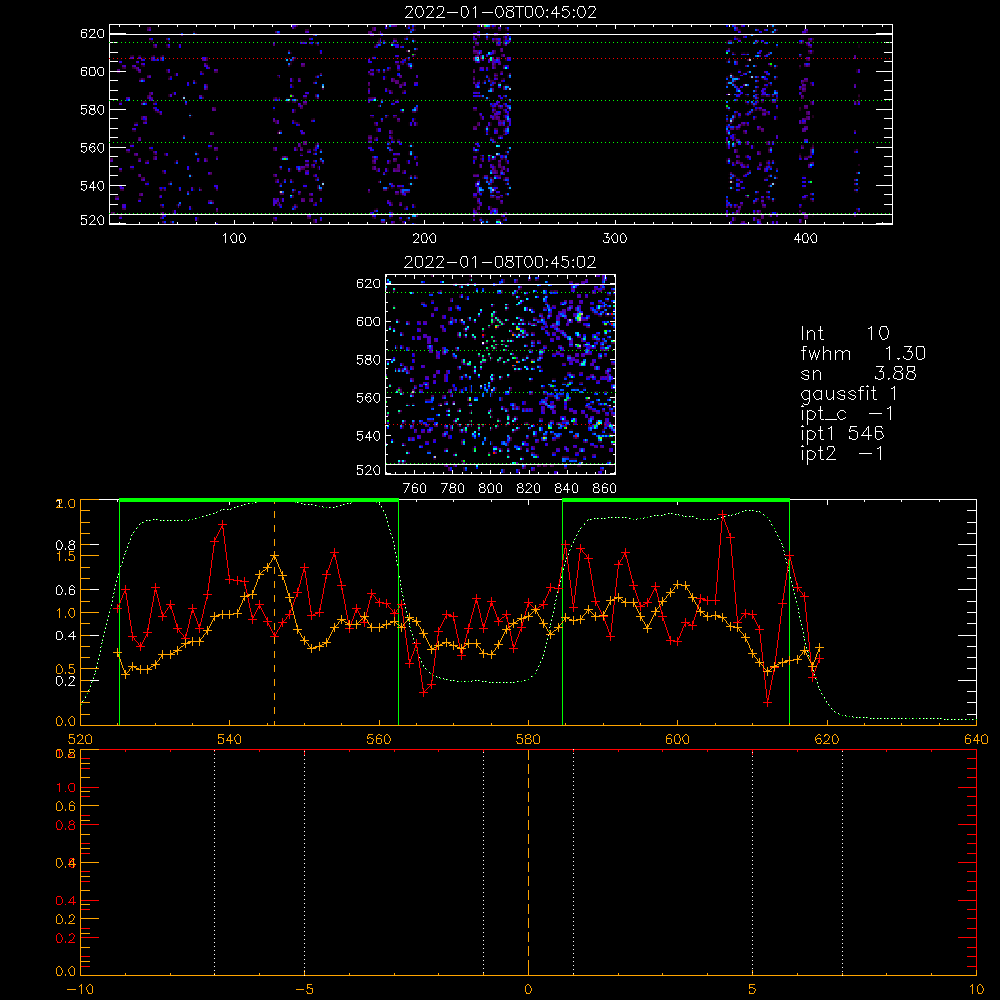Click x-axis label 200 of the top image
Screen dimensions: 1000x1000
click(424, 239)
